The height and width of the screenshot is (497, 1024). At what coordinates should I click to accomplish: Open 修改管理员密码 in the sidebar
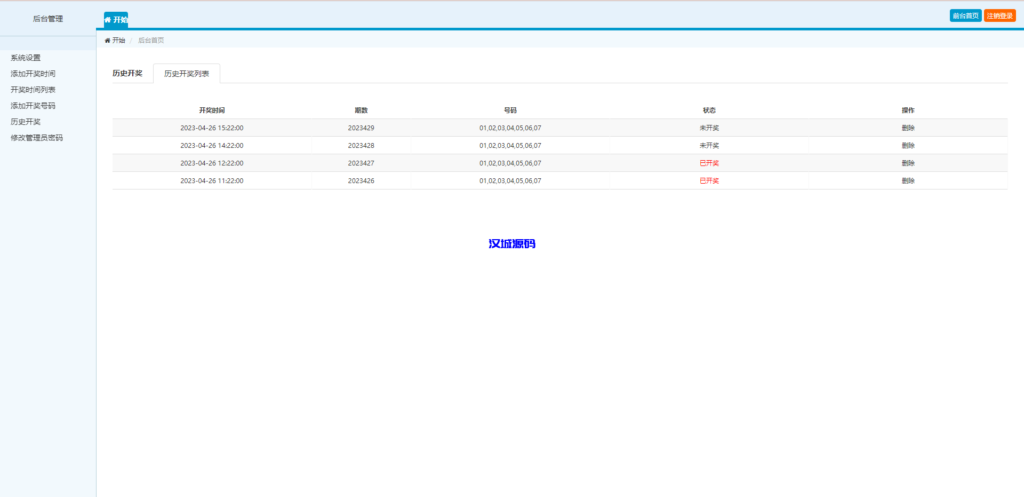coord(37,138)
